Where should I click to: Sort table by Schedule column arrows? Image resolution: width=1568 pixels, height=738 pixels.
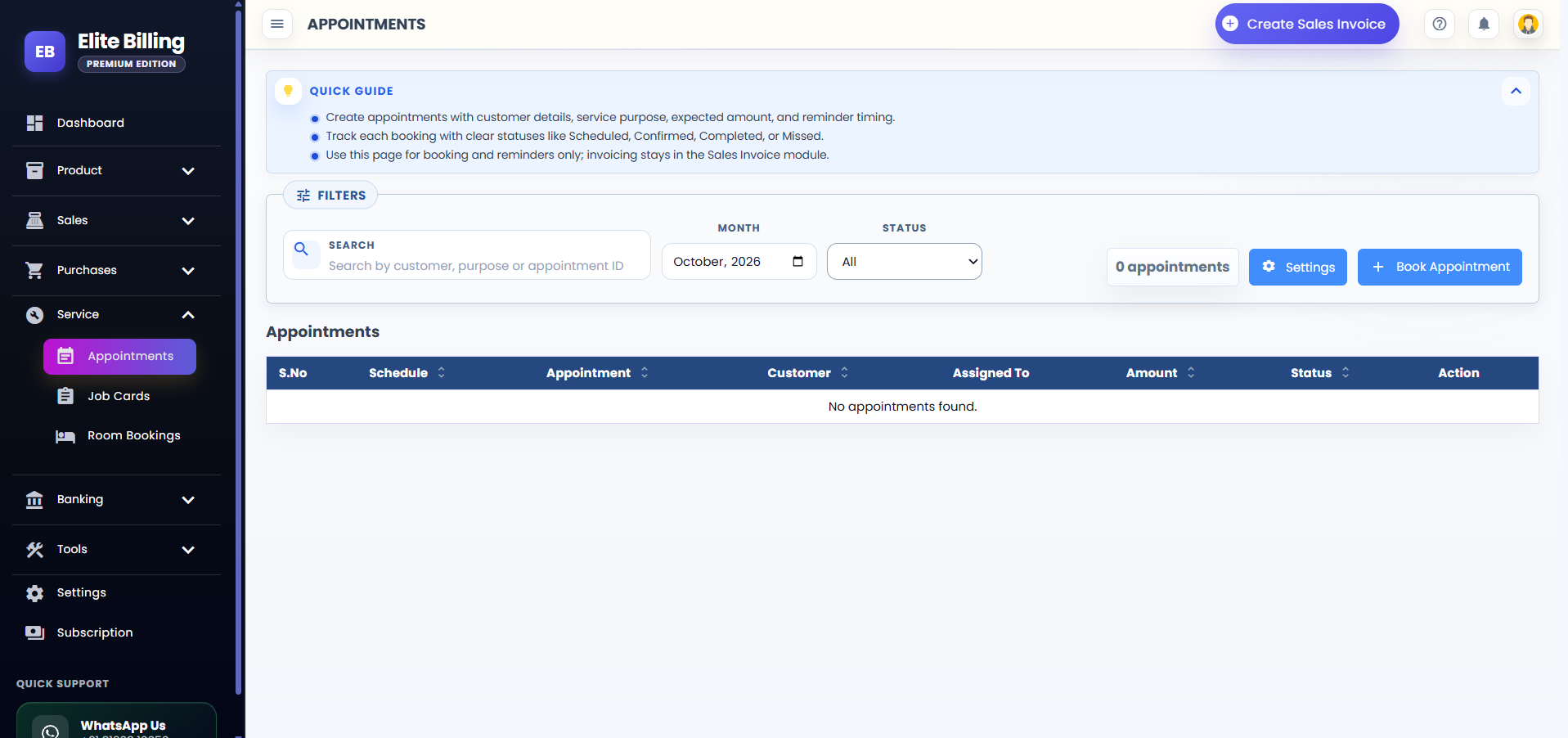(442, 372)
